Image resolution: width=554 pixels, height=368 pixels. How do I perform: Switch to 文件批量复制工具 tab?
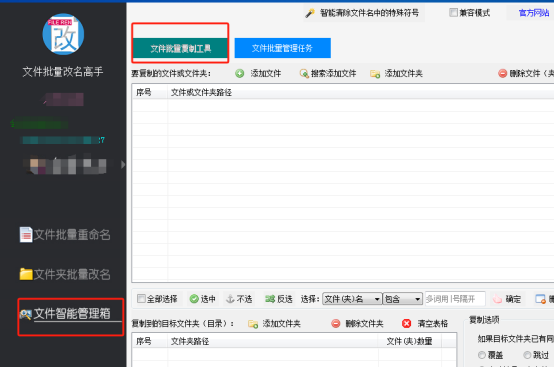180,48
